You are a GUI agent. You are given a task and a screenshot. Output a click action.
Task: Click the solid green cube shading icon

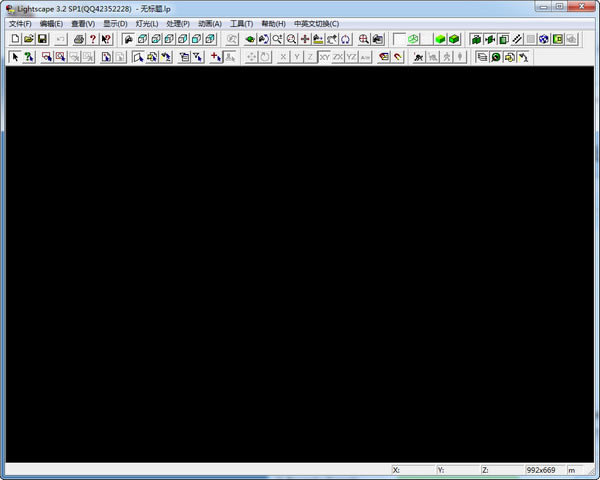click(x=440, y=39)
